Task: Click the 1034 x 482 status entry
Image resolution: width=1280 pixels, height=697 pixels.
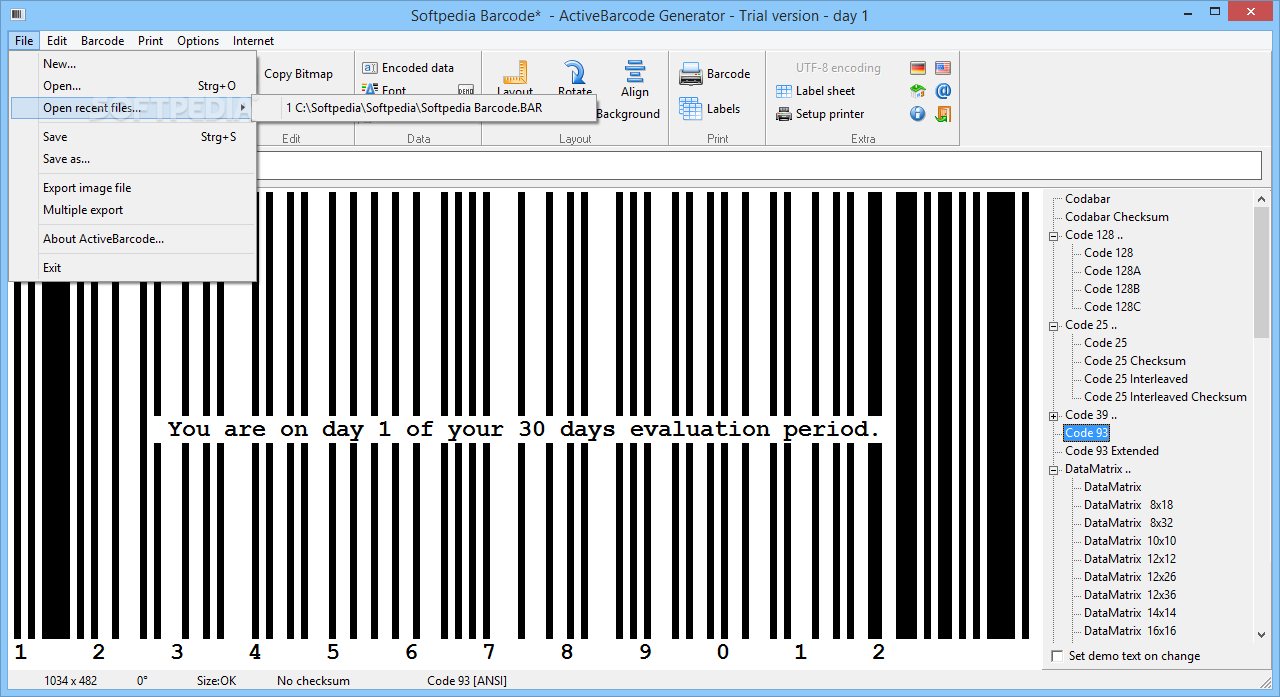Action: click(70, 681)
